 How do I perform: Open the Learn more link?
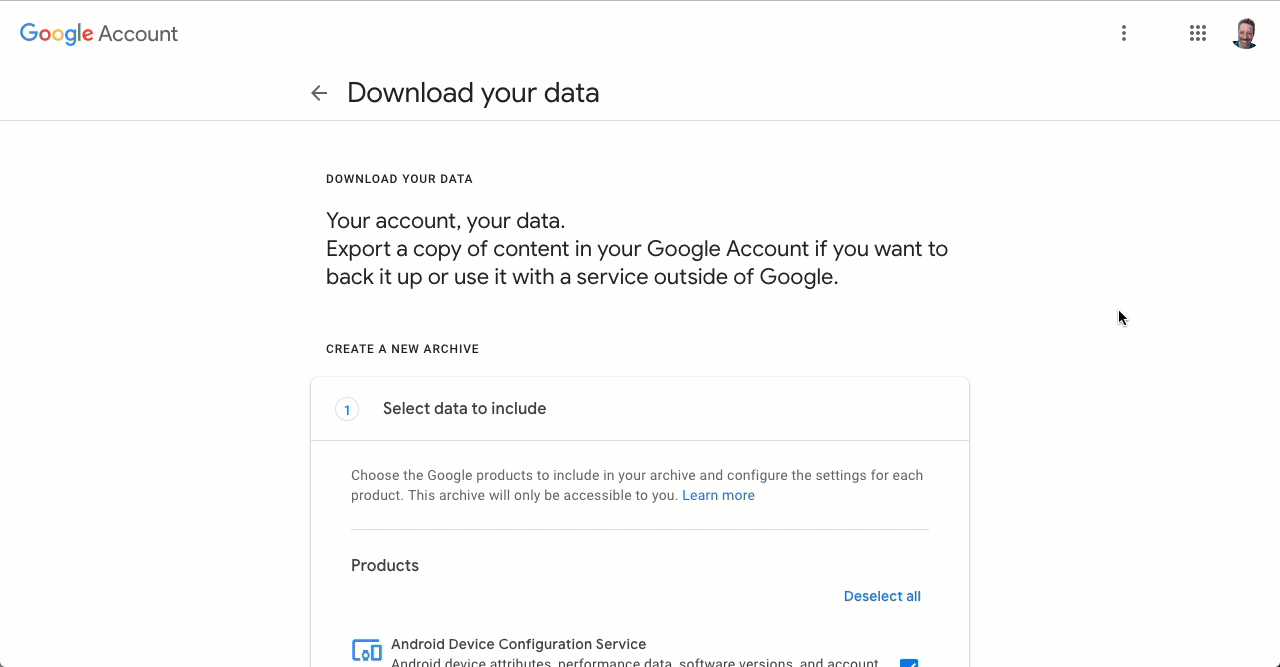718,496
